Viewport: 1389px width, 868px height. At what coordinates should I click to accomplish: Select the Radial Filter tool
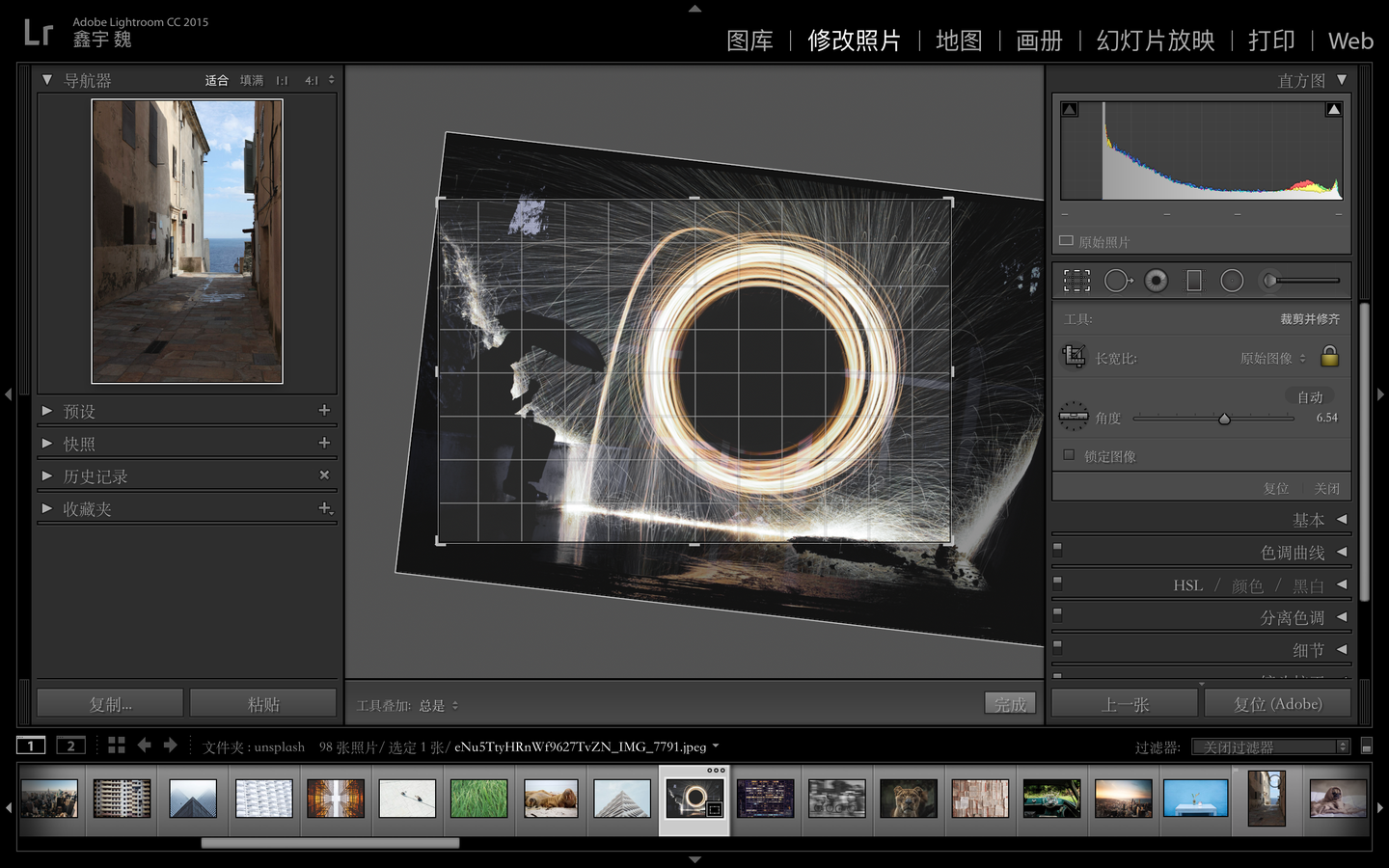click(x=1232, y=281)
